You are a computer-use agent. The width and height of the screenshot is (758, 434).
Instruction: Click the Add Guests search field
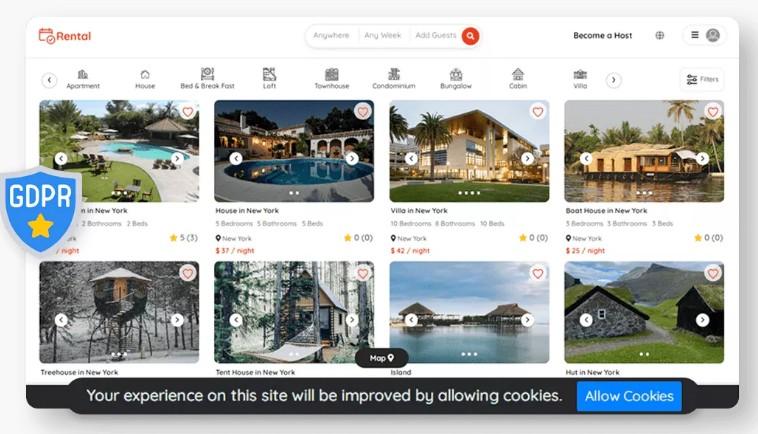coord(436,35)
